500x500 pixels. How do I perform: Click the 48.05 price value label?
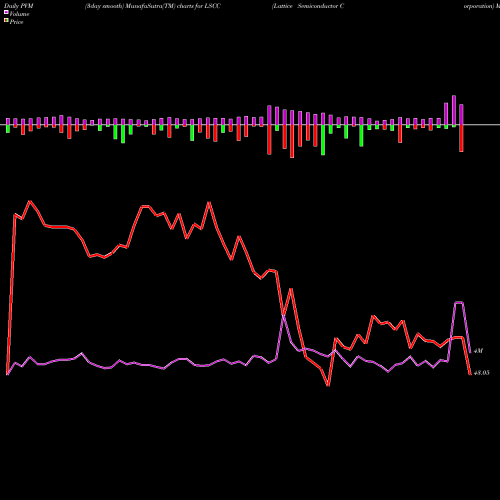(x=482, y=373)
